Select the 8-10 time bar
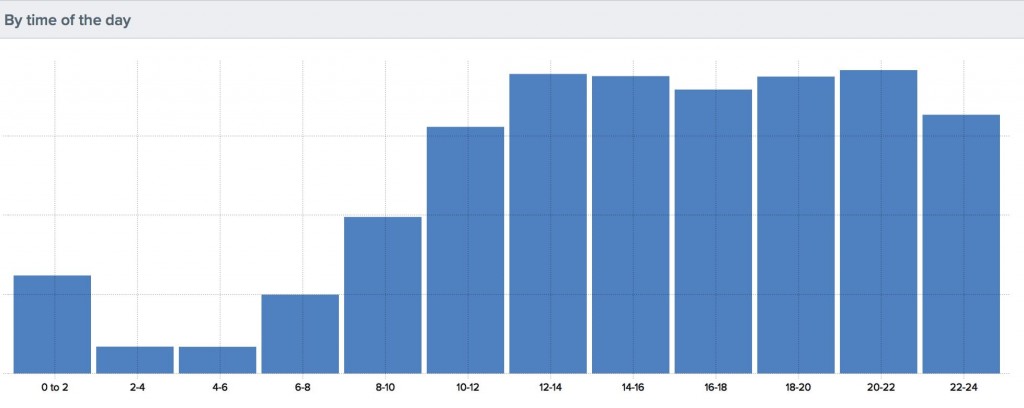The image size is (1024, 408). pyautogui.click(x=383, y=295)
